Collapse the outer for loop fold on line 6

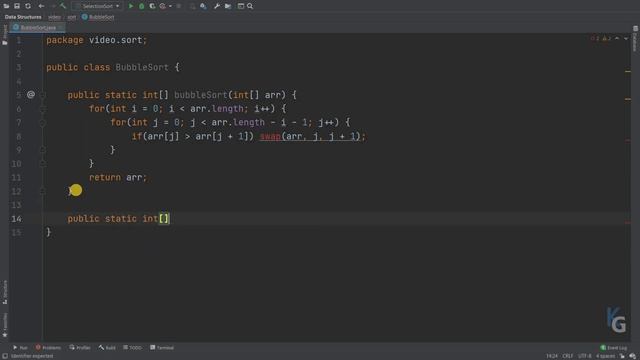click(42, 109)
